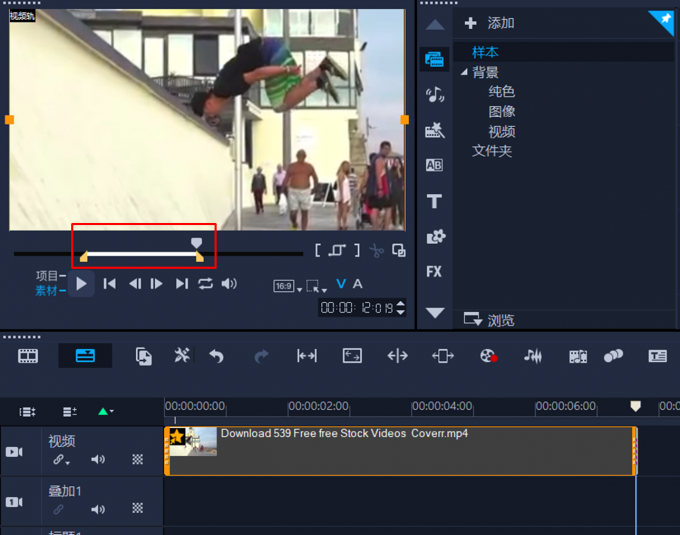Open the track height green arrow dropdown
Image resolution: width=680 pixels, height=535 pixels.
coord(106,411)
